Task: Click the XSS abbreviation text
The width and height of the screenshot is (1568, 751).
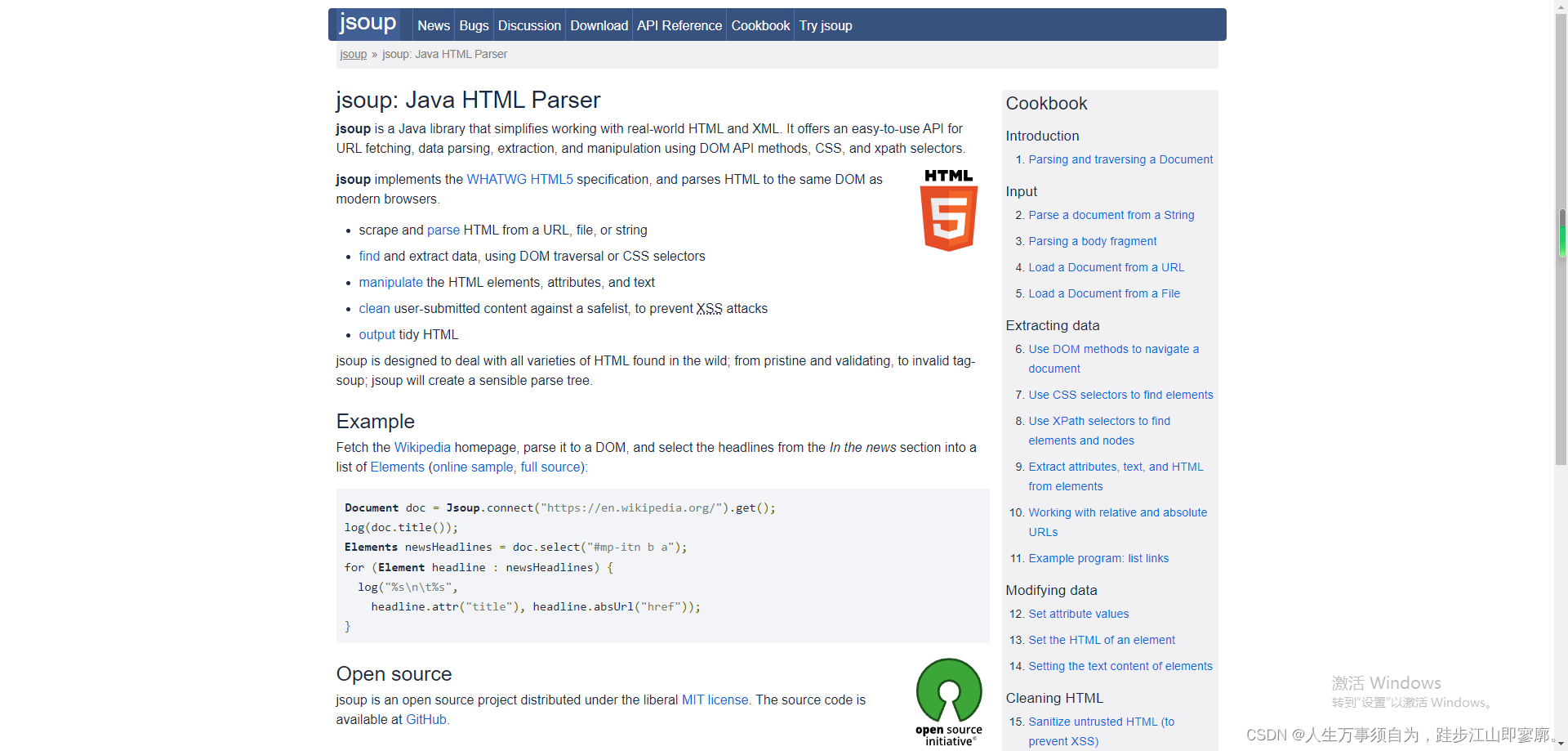Action: pyautogui.click(x=709, y=308)
